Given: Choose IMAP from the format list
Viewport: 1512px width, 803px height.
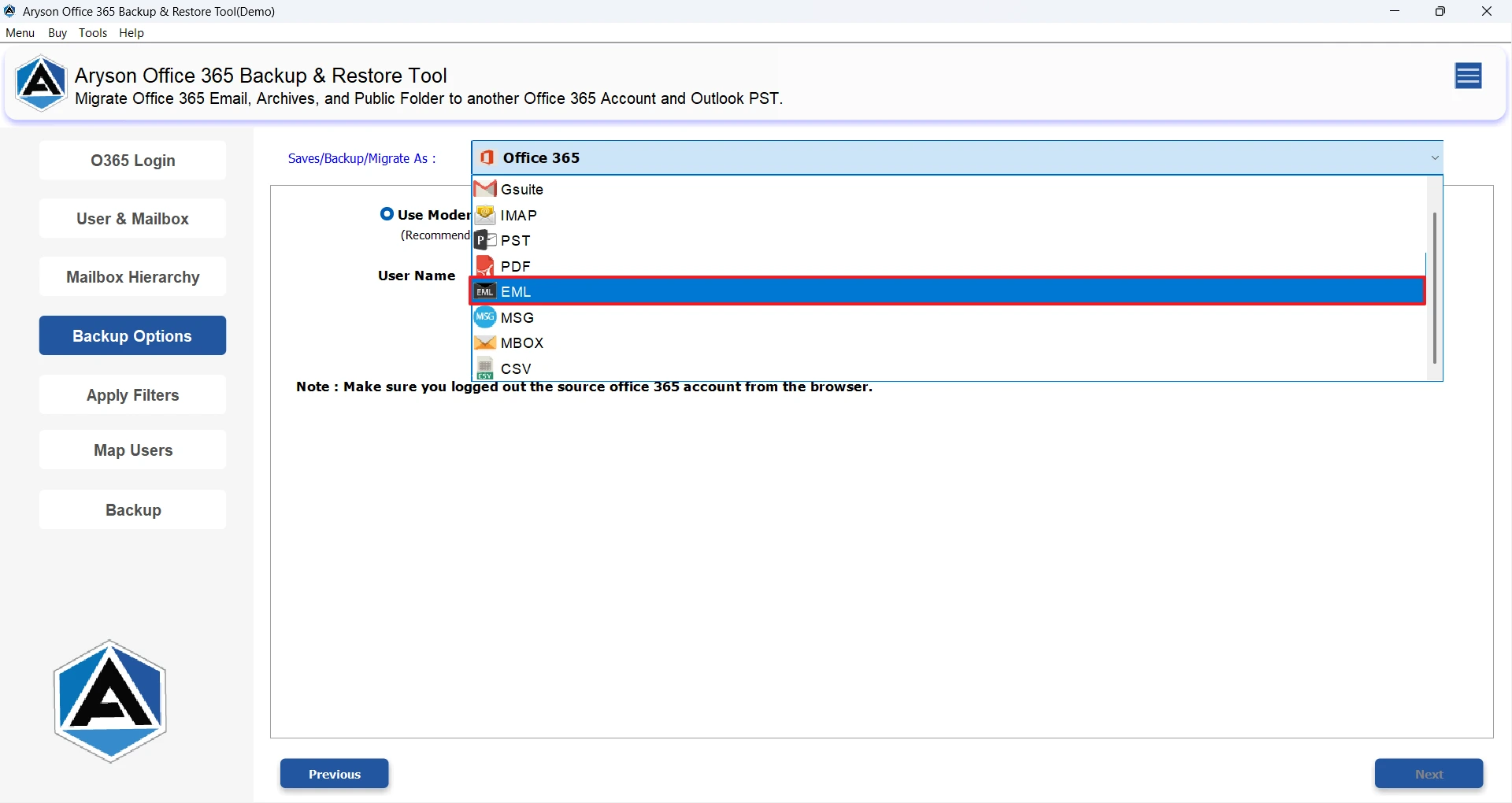Looking at the screenshot, I should (949, 214).
